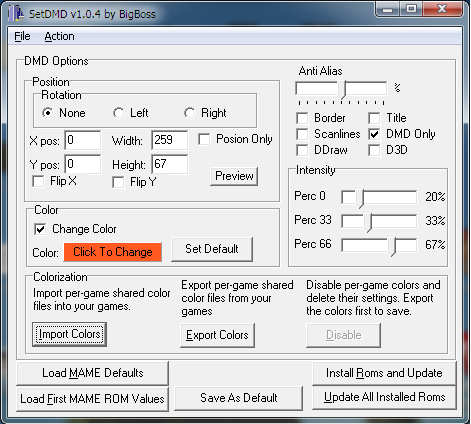Uncheck the Change Color checkbox

point(40,229)
